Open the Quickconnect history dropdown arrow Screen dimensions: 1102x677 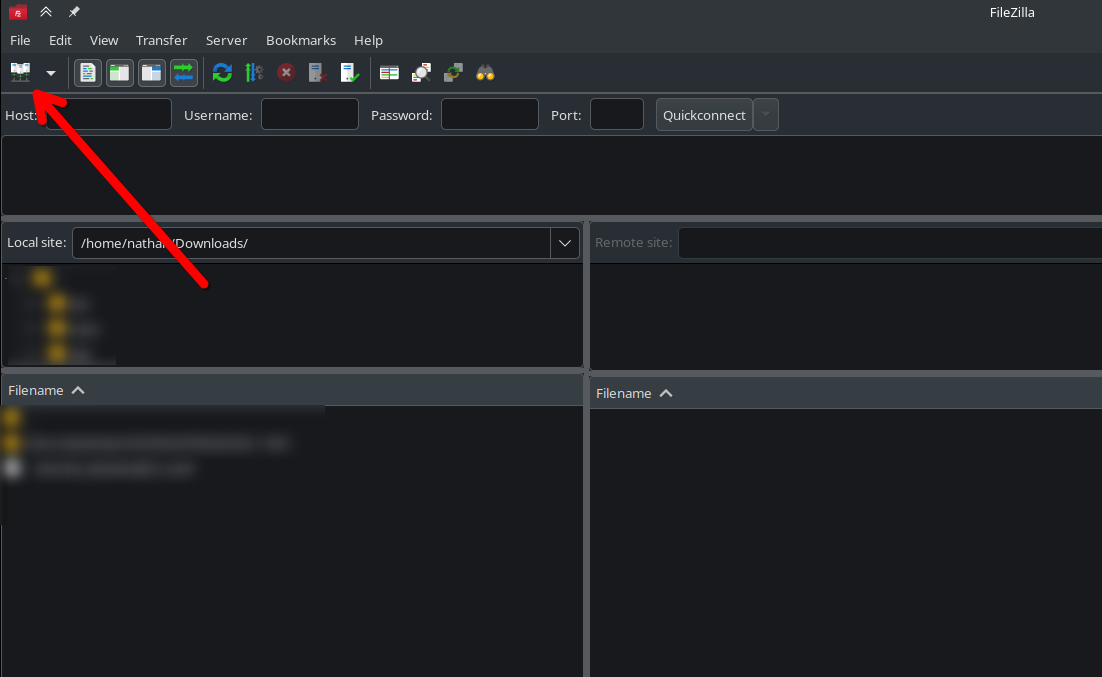tap(766, 115)
